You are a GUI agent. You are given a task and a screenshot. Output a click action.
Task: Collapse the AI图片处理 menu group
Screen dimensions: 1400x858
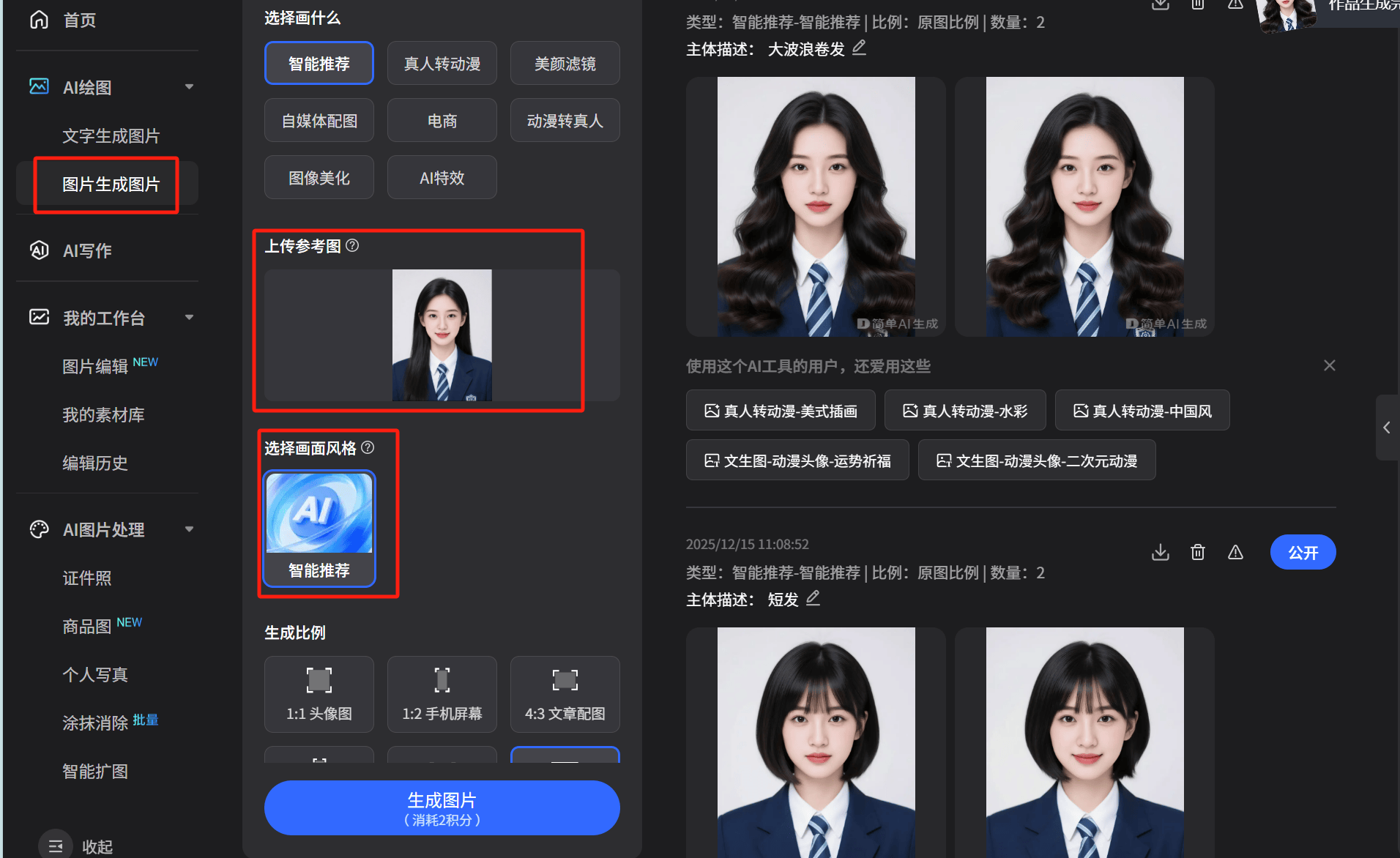[190, 529]
